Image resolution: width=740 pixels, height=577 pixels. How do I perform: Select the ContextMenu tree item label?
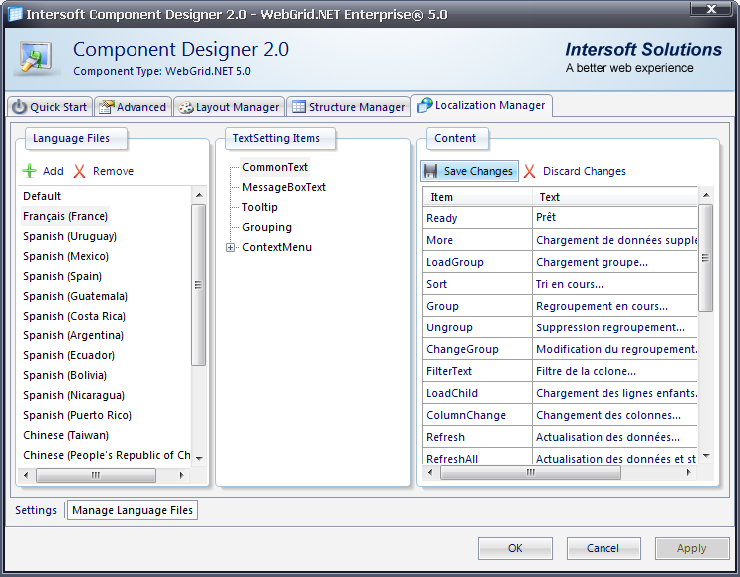pyautogui.click(x=277, y=247)
